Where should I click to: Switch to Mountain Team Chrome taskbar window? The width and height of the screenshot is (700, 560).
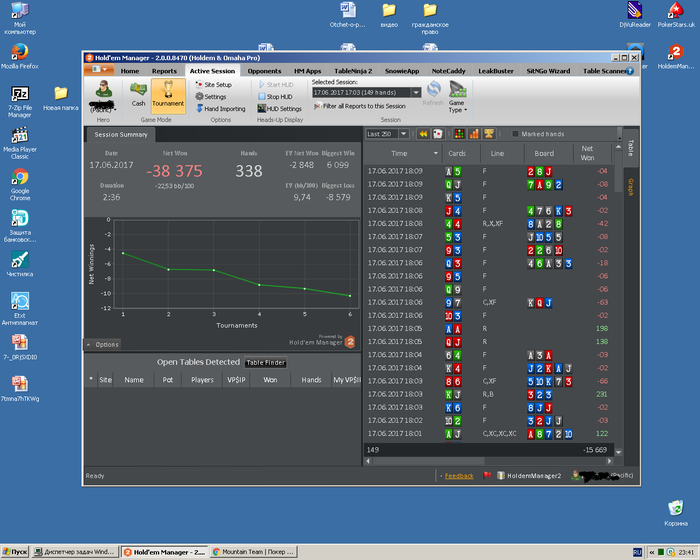(254, 552)
